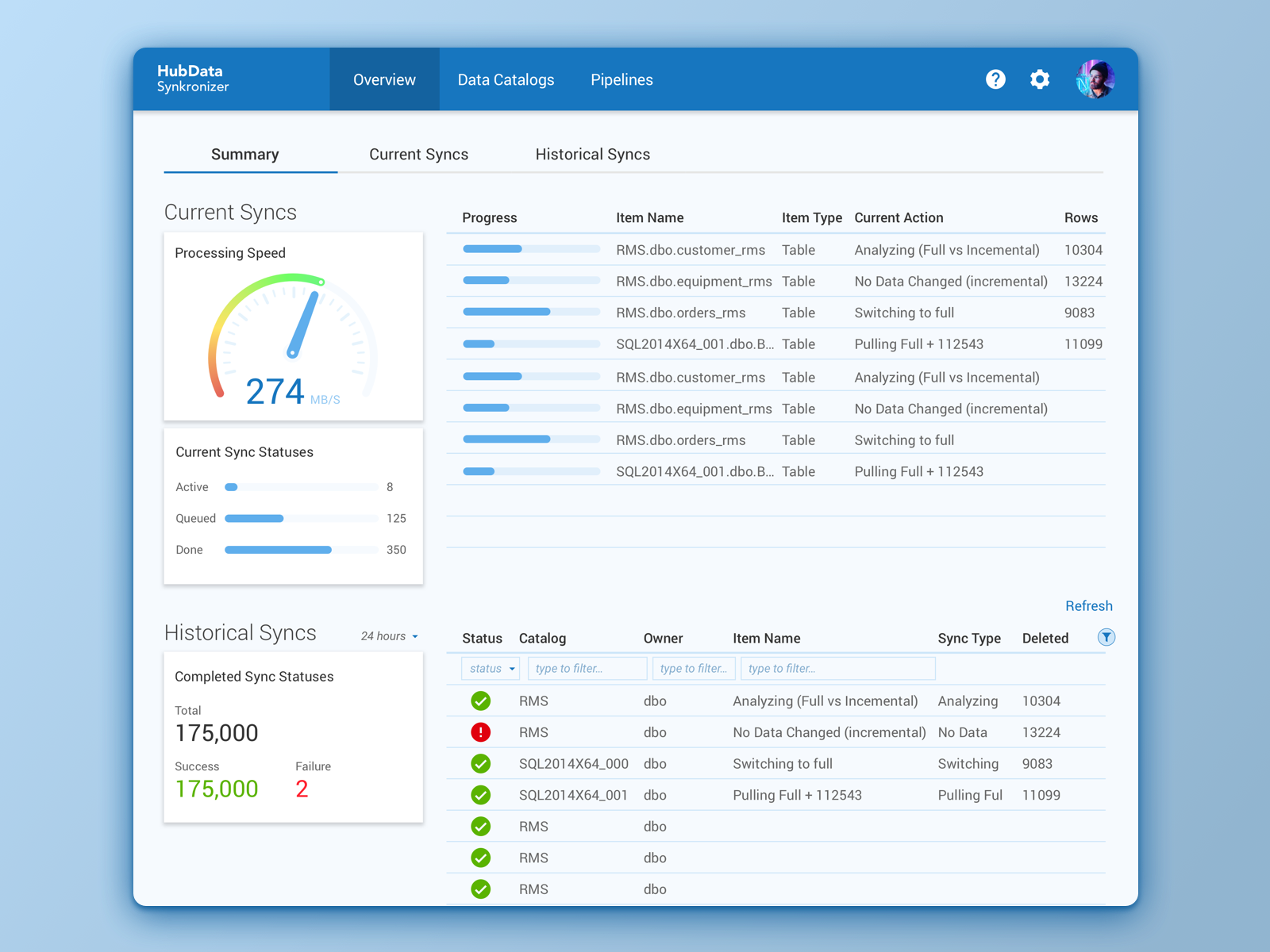Open Data Catalogs in top navigation
The image size is (1270, 952).
[x=506, y=80]
